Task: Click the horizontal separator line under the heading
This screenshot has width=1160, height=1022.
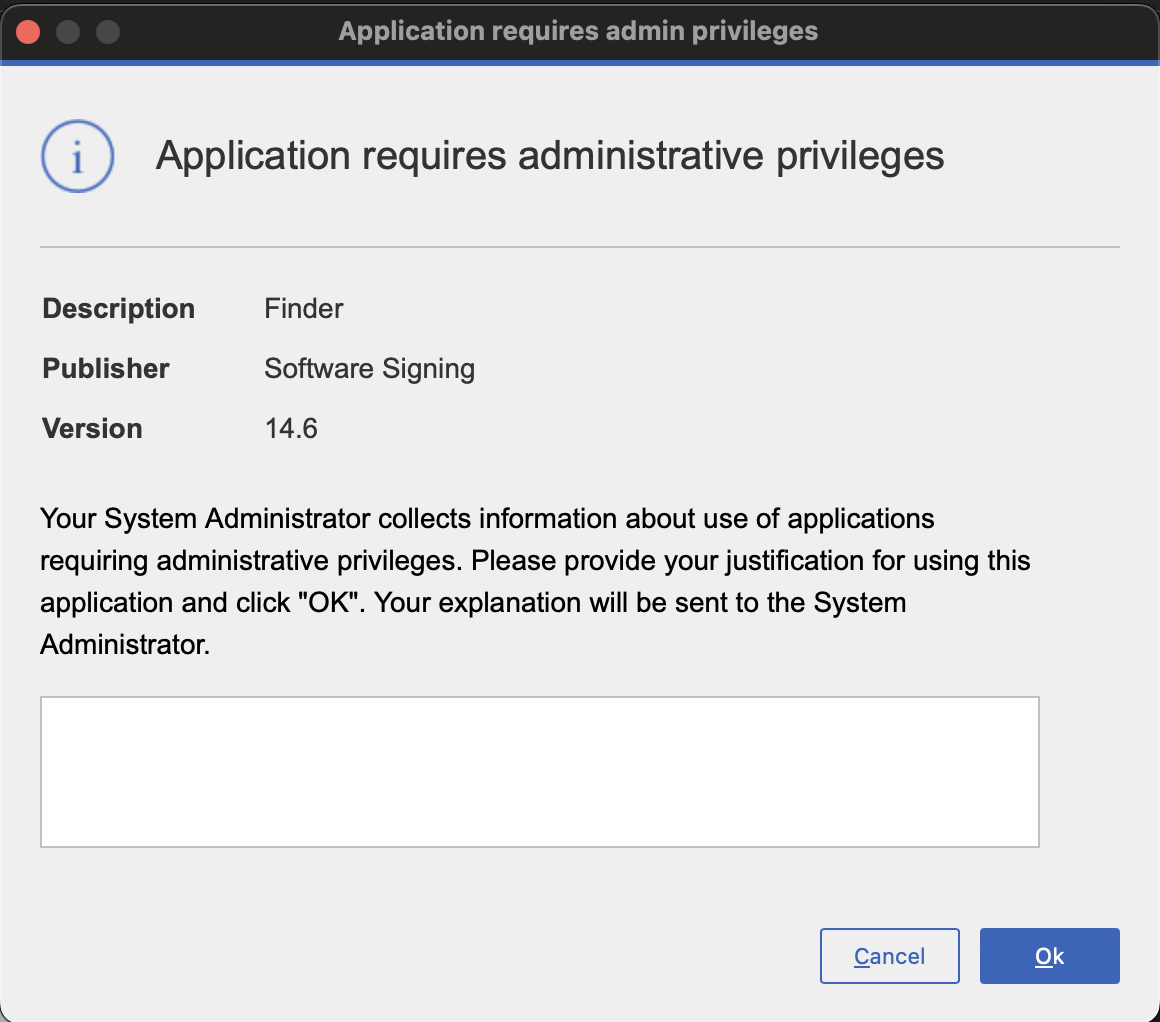Action: click(x=580, y=244)
